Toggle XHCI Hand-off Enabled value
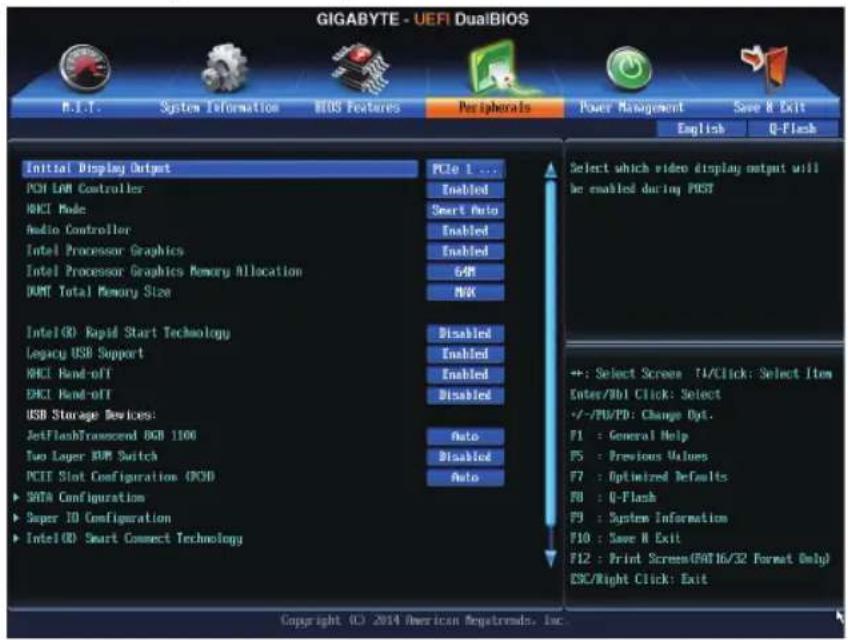This screenshot has width=848, height=640. (x=465, y=374)
